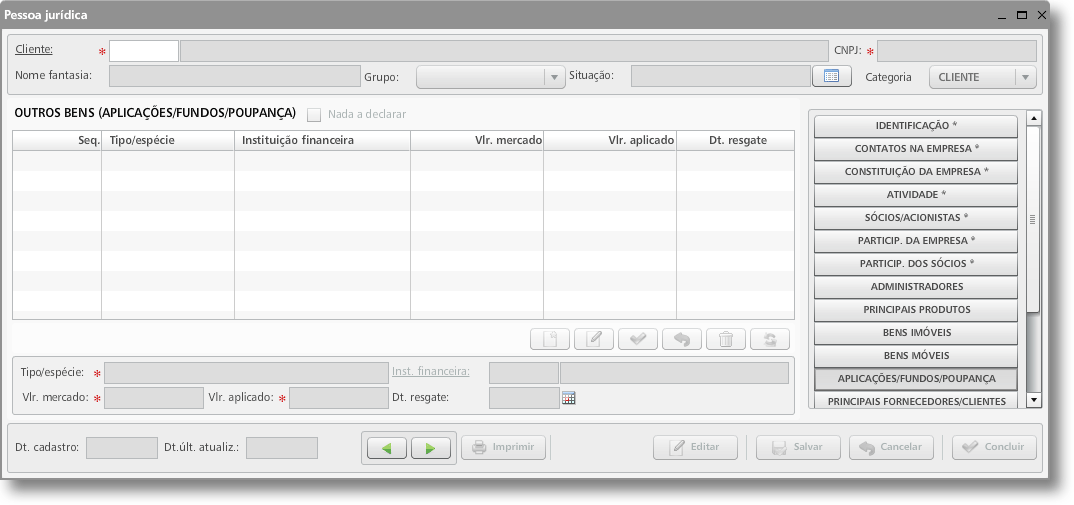This screenshot has width=1074, height=505.
Task: Click the confirm checkmark icon below the table
Action: click(638, 339)
